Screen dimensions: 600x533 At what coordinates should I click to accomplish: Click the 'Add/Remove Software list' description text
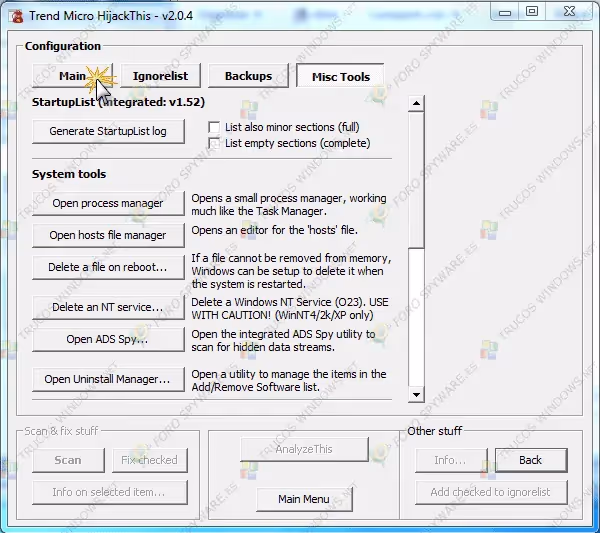coord(289,380)
